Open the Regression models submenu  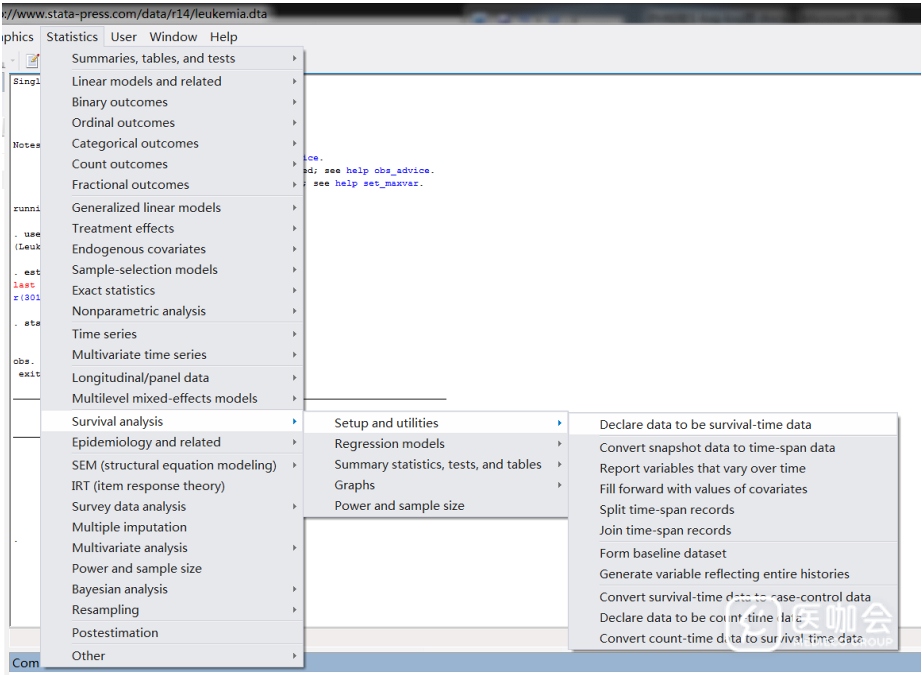pos(389,444)
